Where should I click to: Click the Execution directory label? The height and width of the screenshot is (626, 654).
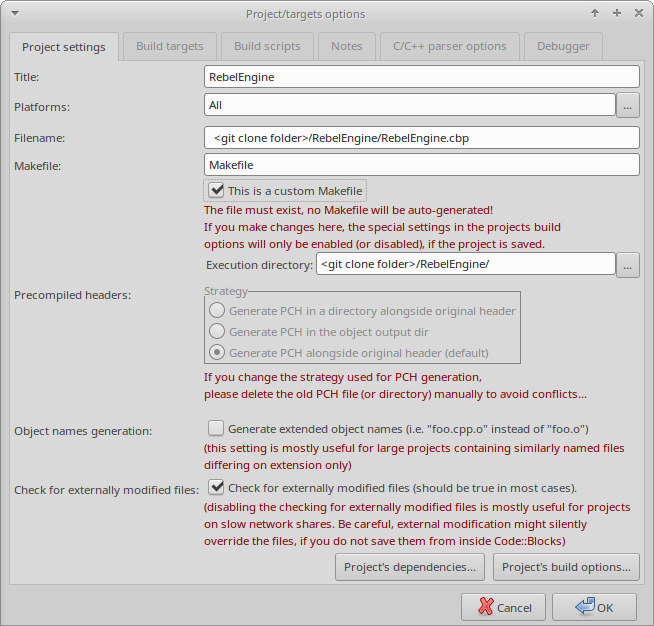259,265
